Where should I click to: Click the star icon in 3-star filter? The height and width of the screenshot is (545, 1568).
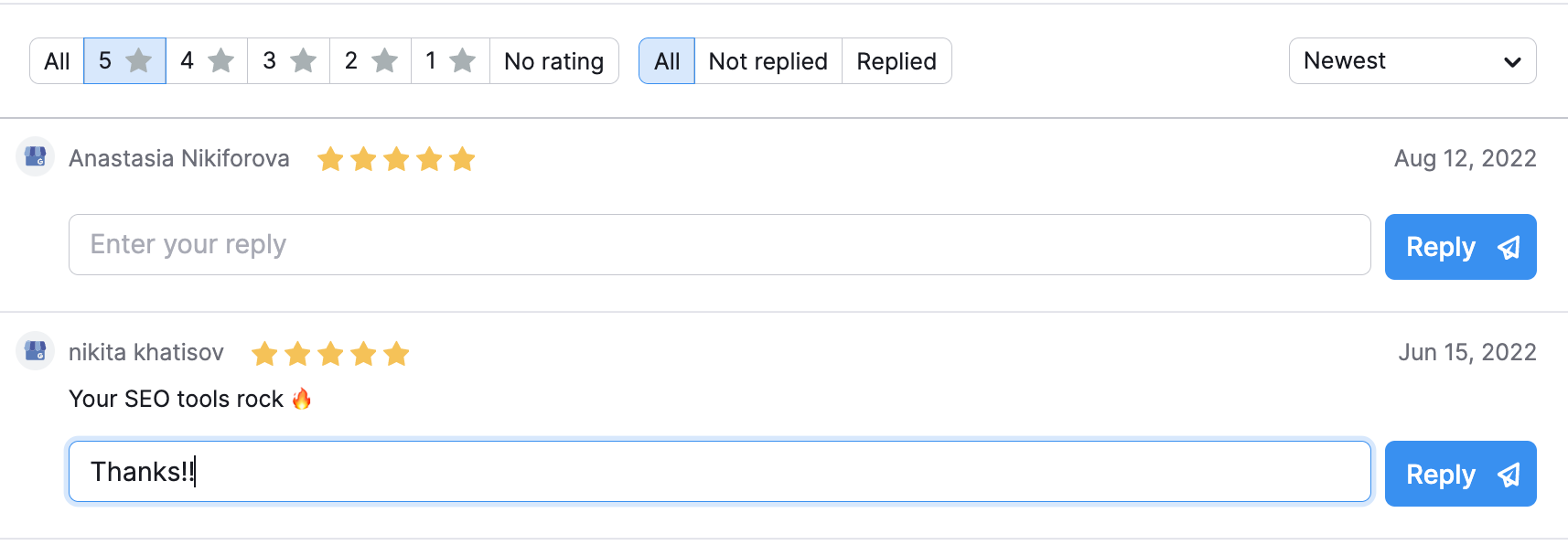pyautogui.click(x=304, y=61)
